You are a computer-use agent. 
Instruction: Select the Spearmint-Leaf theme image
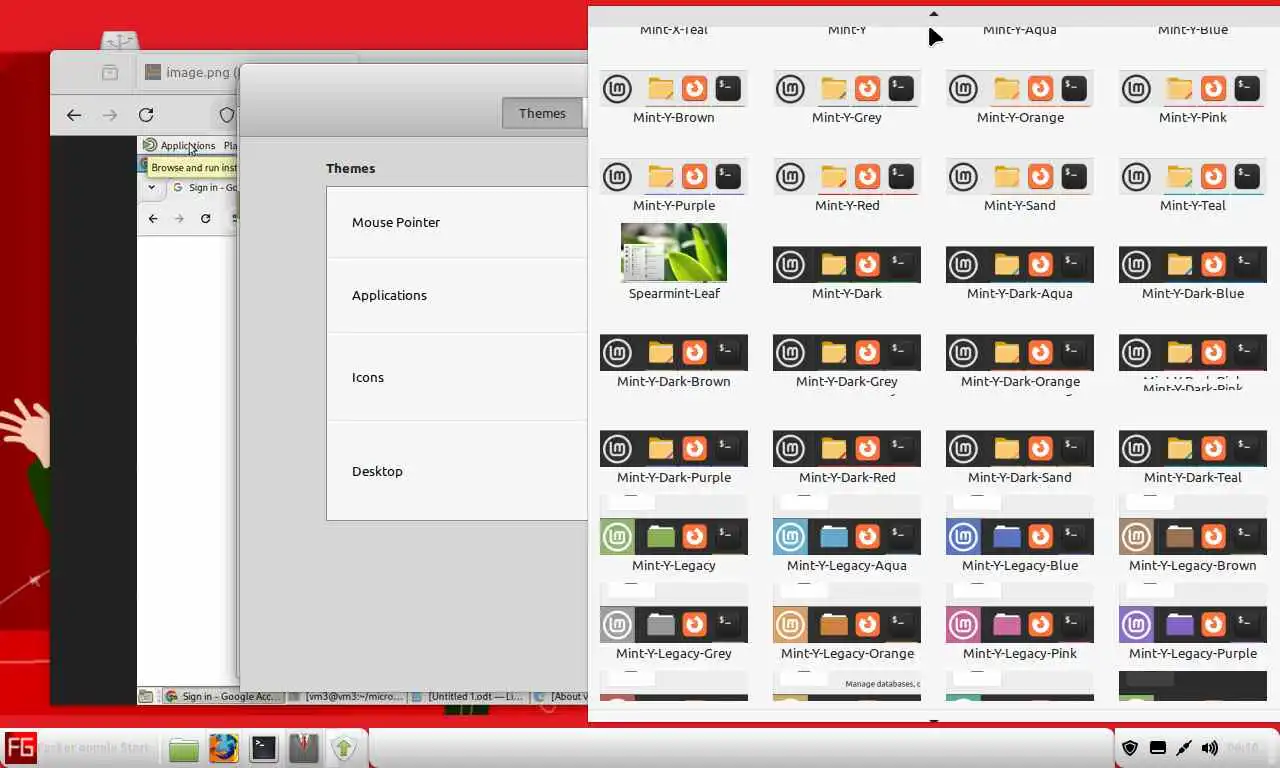coord(674,252)
